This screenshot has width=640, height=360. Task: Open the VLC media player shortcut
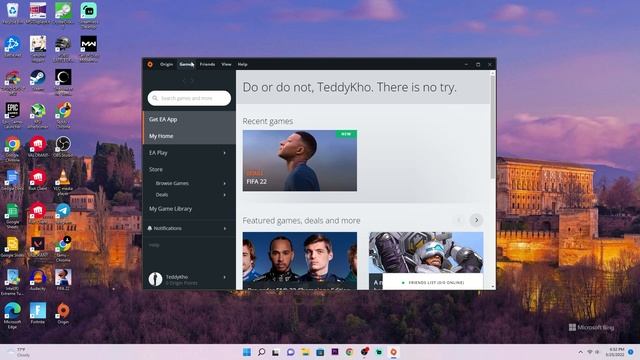[x=63, y=182]
